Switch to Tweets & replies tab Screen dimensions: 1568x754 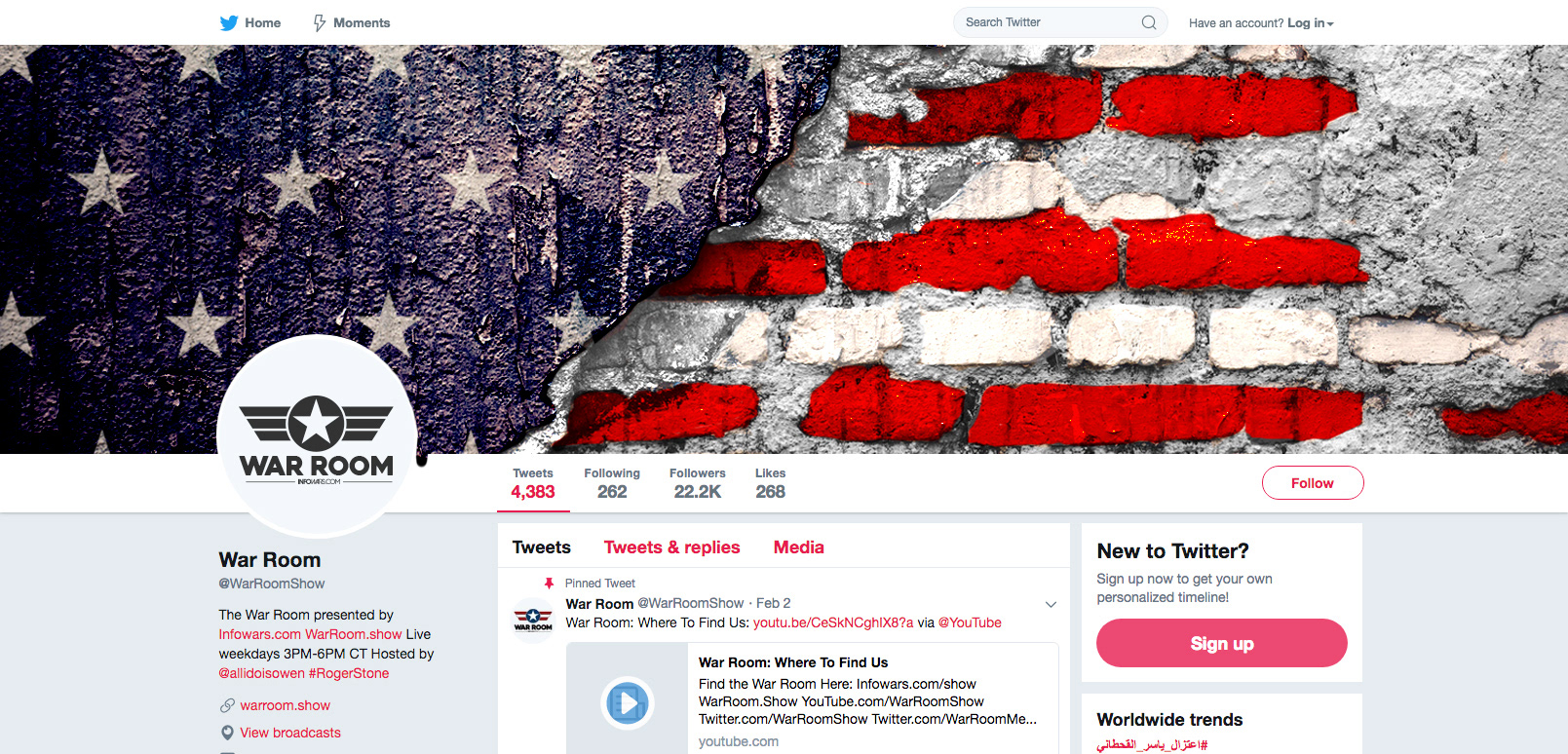click(671, 547)
